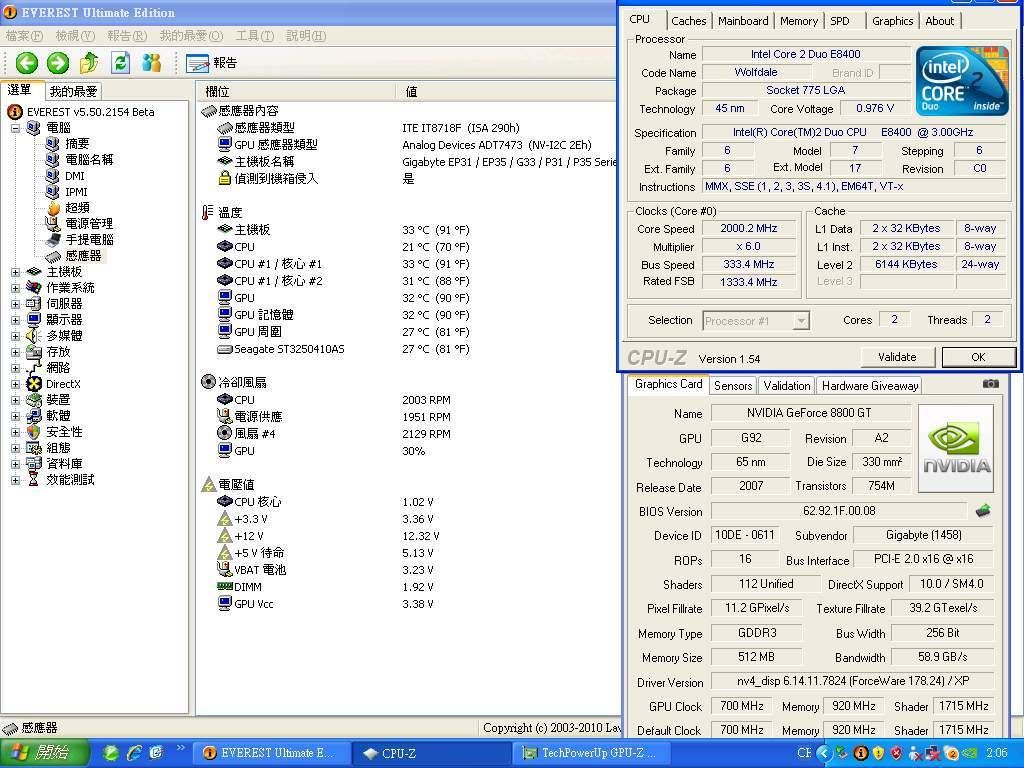Screen dimensions: 1024x768
Task: Expand the 軟體 tree node
Action: 16,416
